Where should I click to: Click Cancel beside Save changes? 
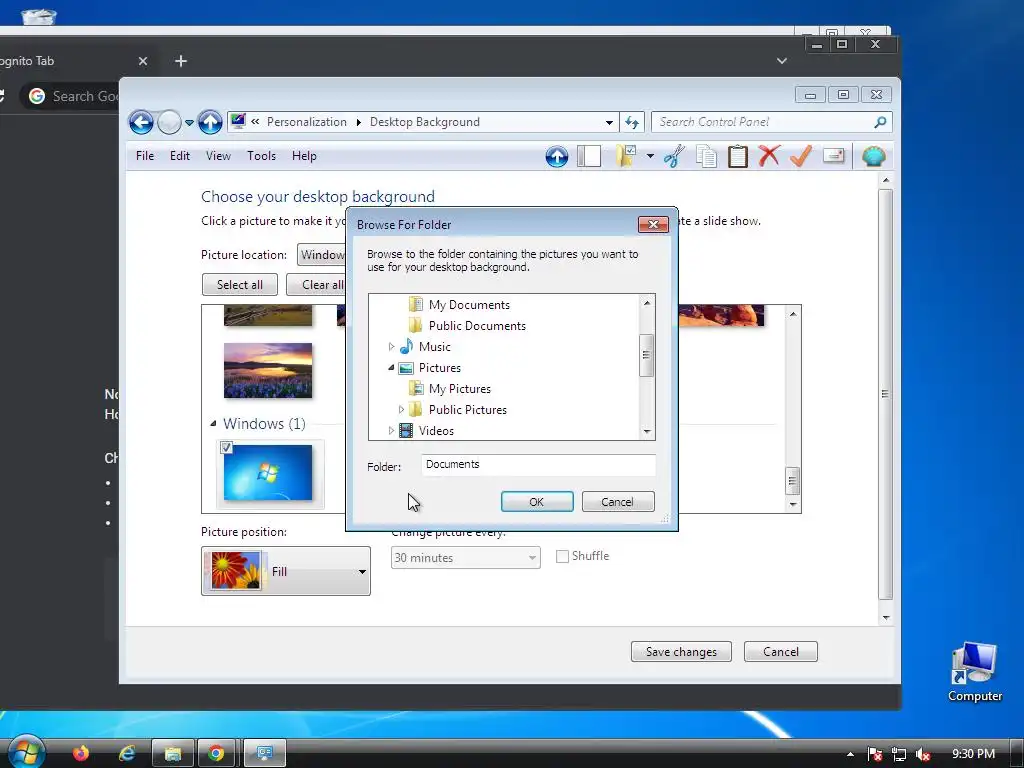(x=780, y=652)
